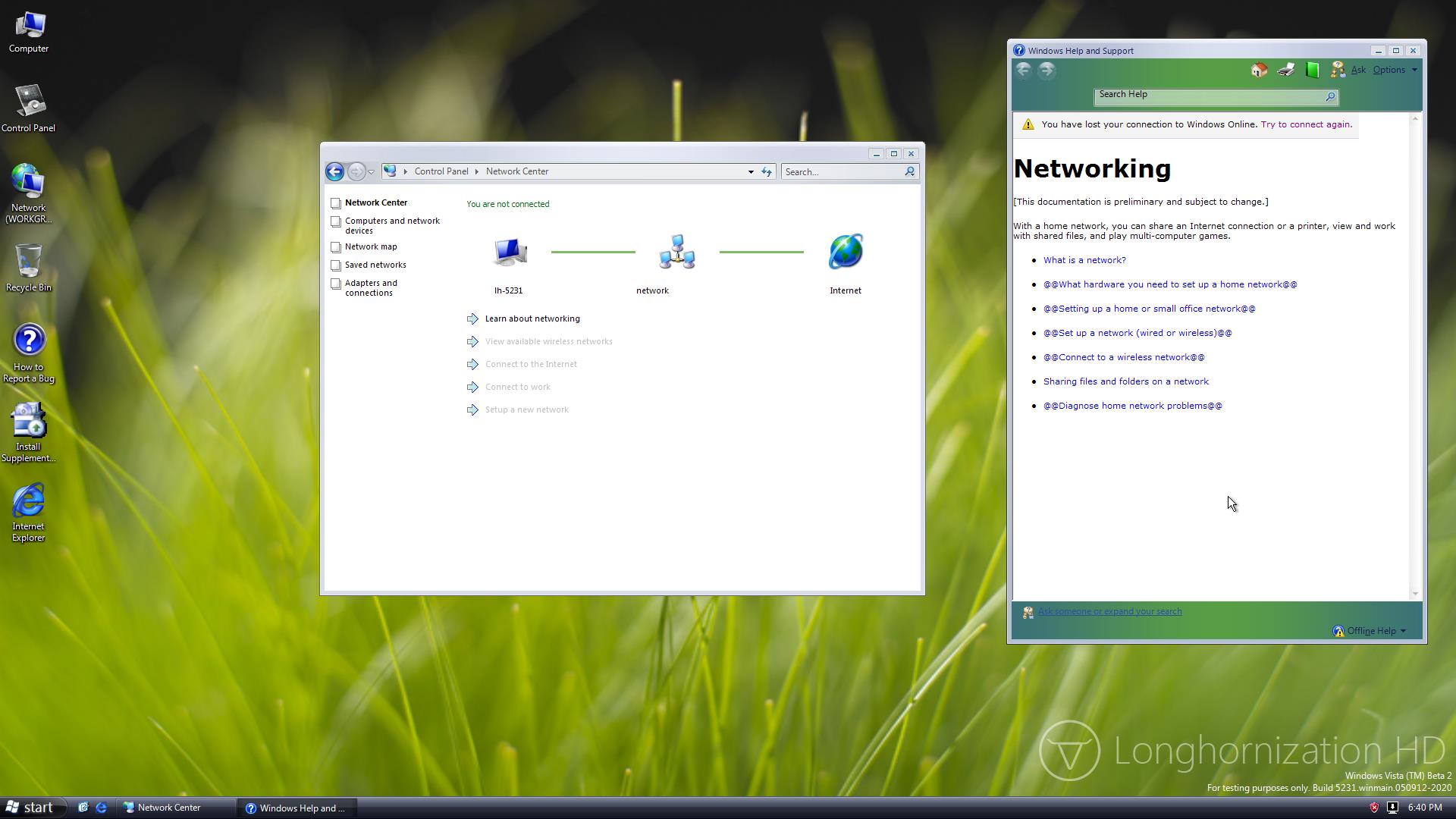Open the Start menu
Image resolution: width=1456 pixels, height=819 pixels.
pyautogui.click(x=30, y=808)
